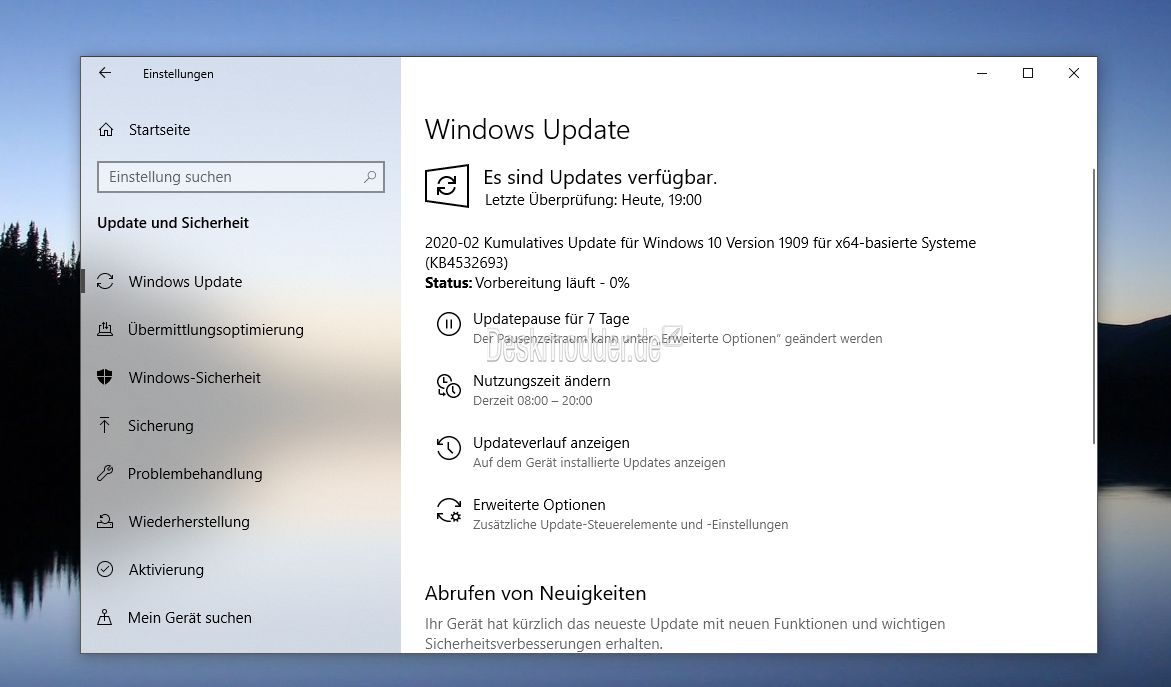Select Mein Gerät suchen
The width and height of the screenshot is (1171, 687).
pos(190,618)
